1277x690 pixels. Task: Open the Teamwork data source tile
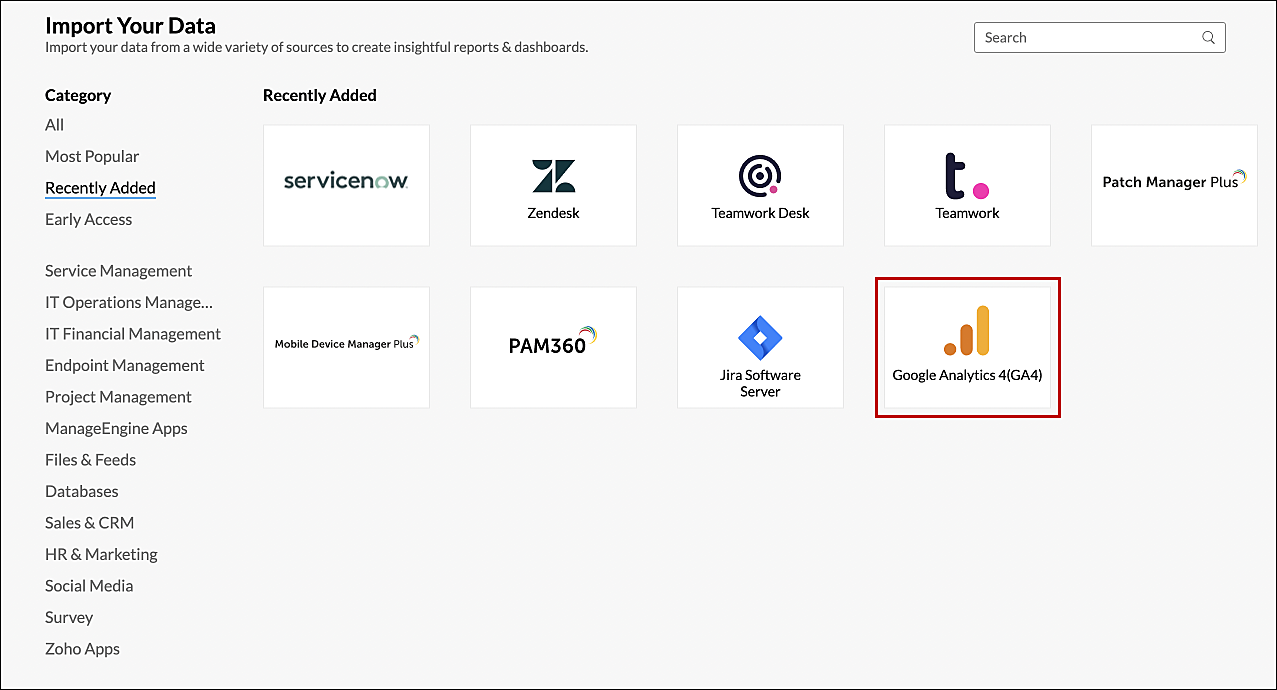pos(967,185)
